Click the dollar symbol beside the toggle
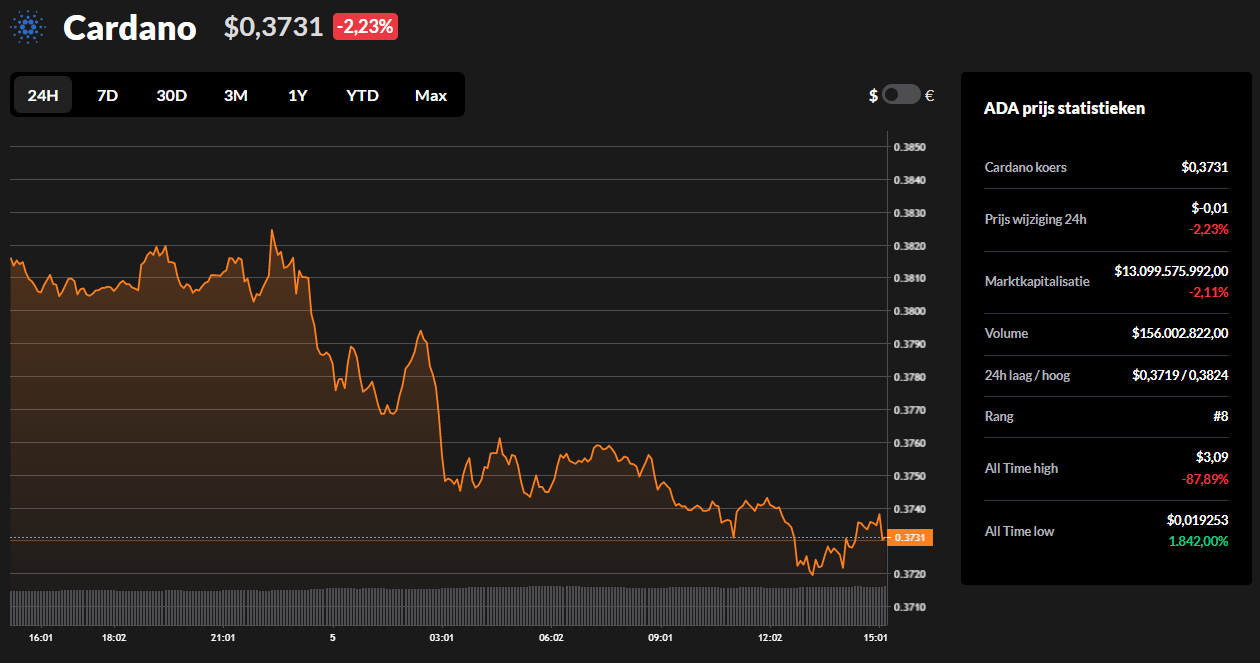Image resolution: width=1260 pixels, height=663 pixels. click(x=873, y=95)
